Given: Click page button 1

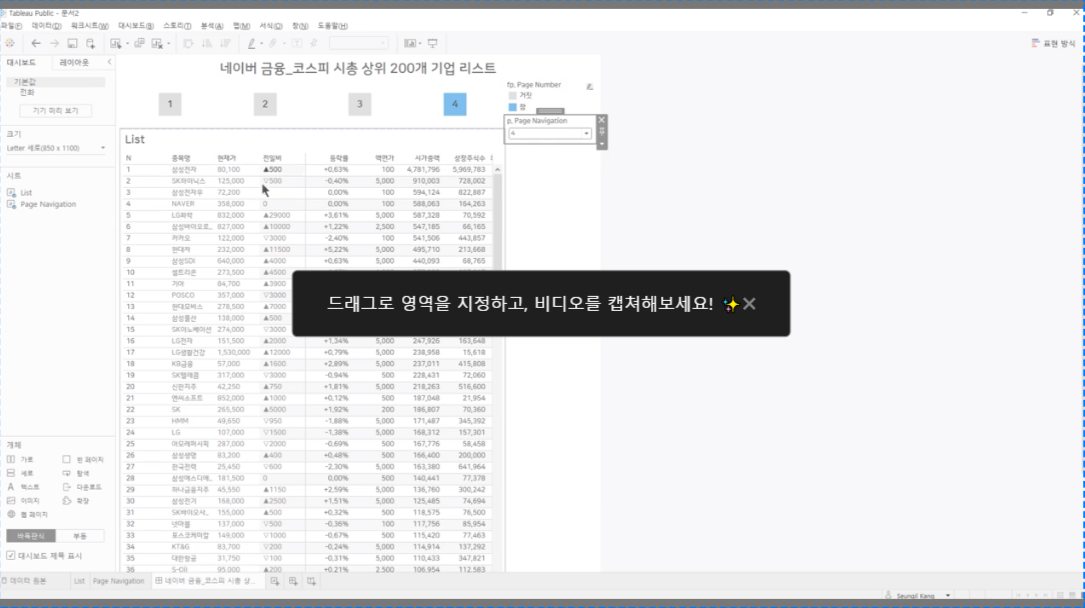Looking at the screenshot, I should [170, 104].
